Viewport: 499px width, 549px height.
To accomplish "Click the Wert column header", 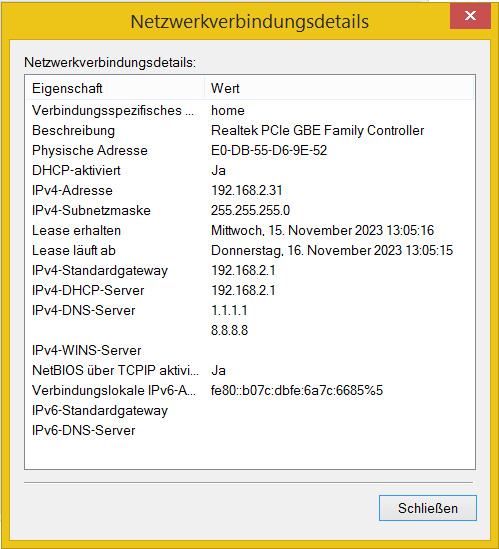I will tap(339, 88).
